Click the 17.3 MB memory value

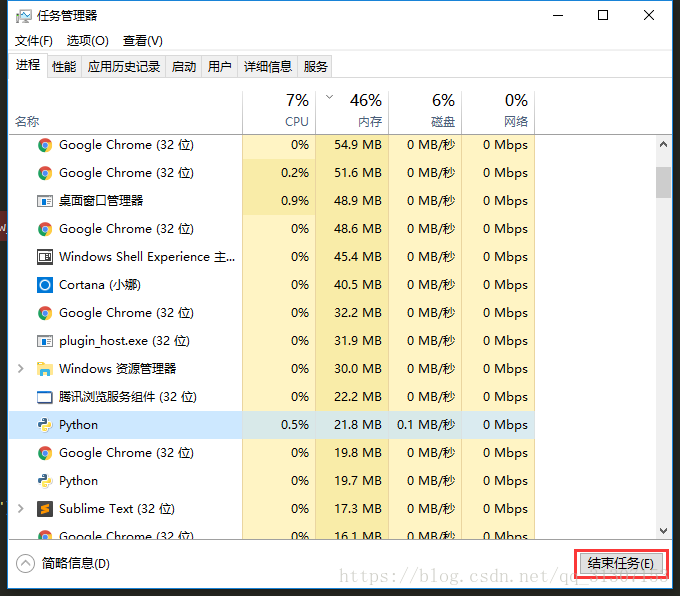[357, 509]
